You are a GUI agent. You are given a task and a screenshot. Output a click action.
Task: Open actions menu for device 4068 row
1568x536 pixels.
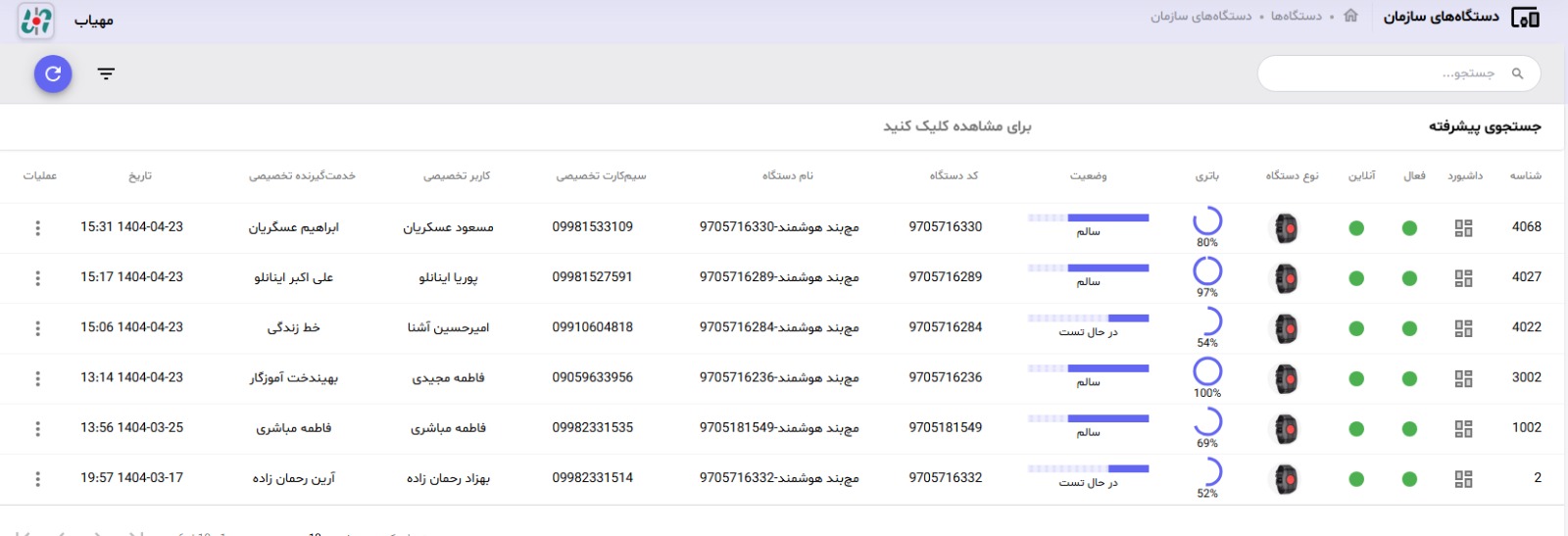[x=38, y=228]
